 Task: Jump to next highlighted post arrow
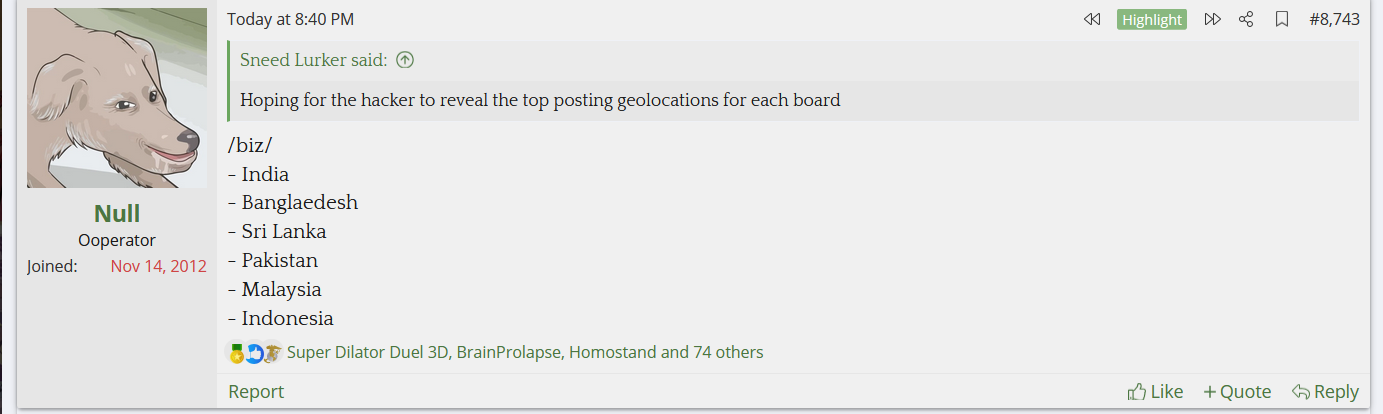1212,20
